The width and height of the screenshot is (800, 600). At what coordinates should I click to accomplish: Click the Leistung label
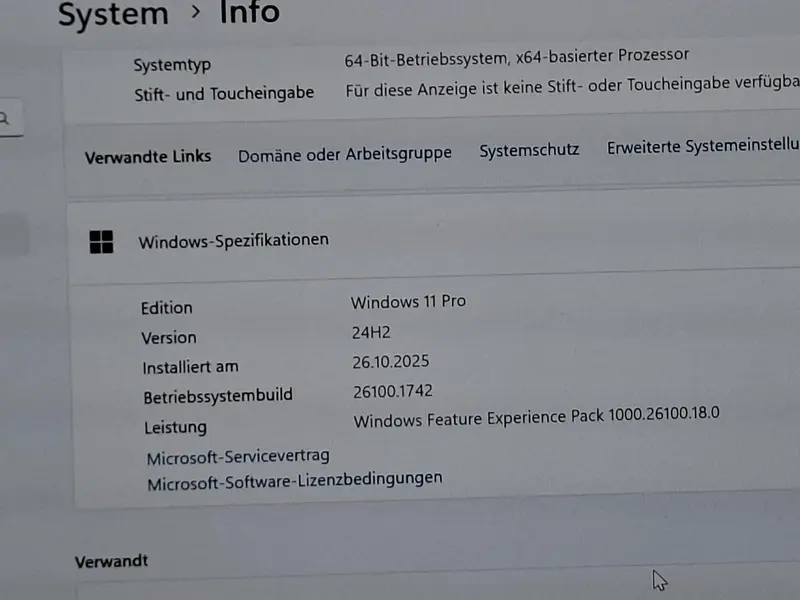(176, 427)
